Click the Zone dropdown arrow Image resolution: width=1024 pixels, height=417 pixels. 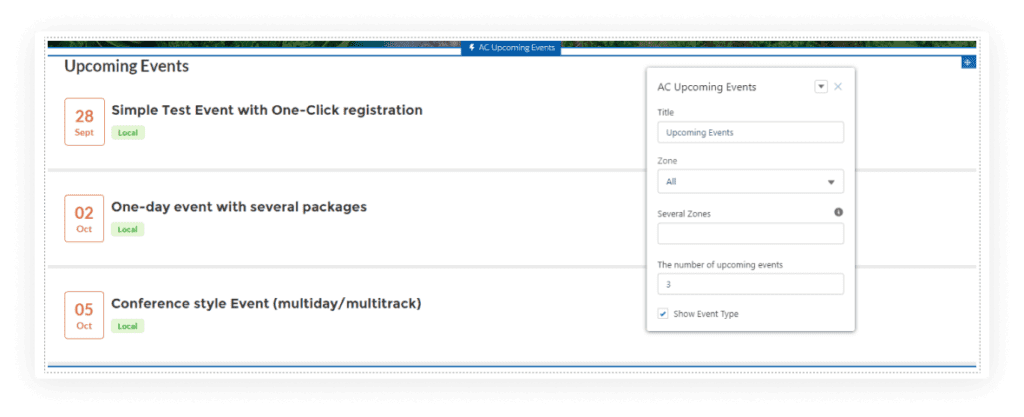831,182
